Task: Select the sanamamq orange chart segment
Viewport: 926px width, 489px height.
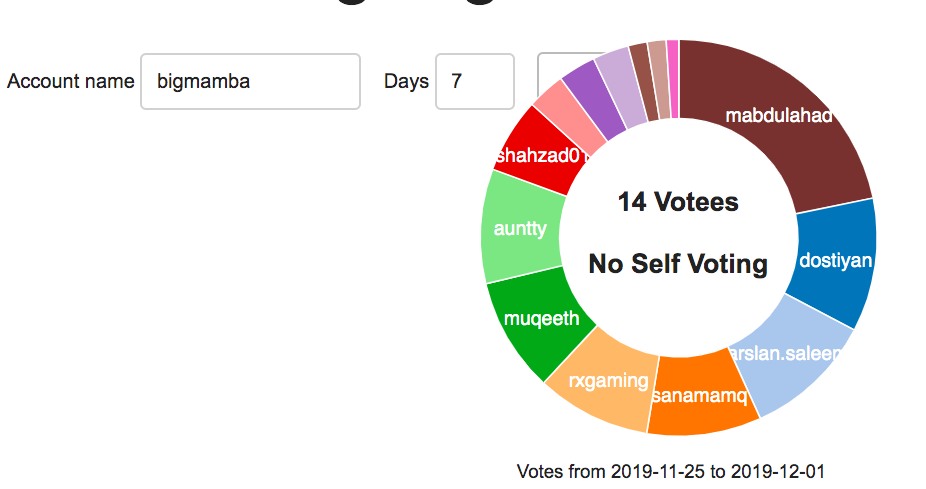Action: (700, 396)
